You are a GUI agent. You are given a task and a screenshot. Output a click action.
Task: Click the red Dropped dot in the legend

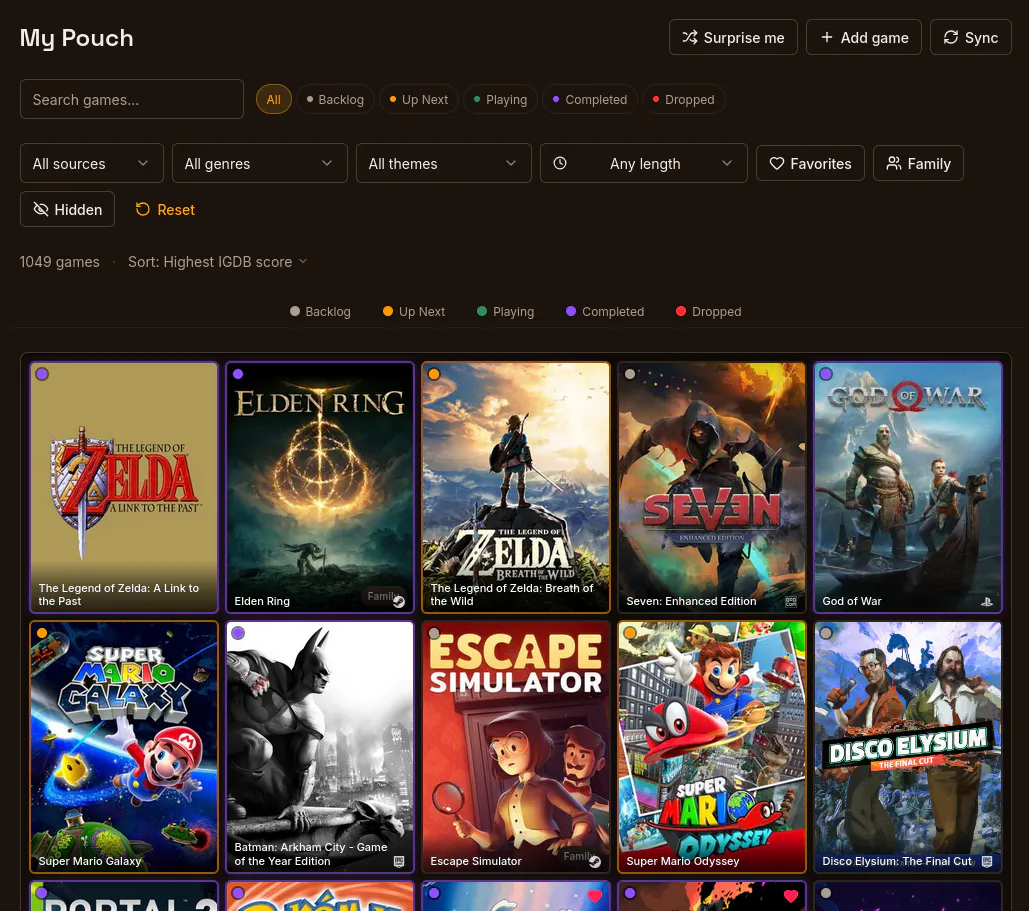(x=681, y=311)
